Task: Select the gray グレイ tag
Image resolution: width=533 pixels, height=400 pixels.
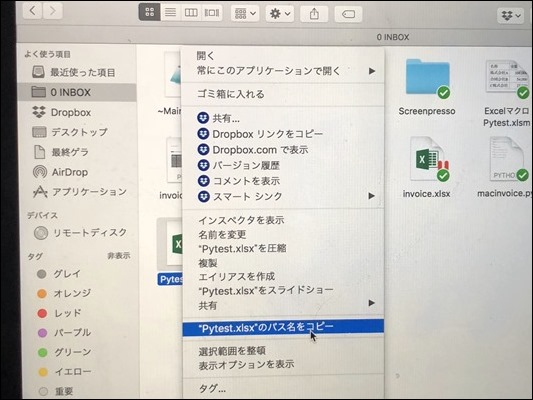Action: point(59,274)
